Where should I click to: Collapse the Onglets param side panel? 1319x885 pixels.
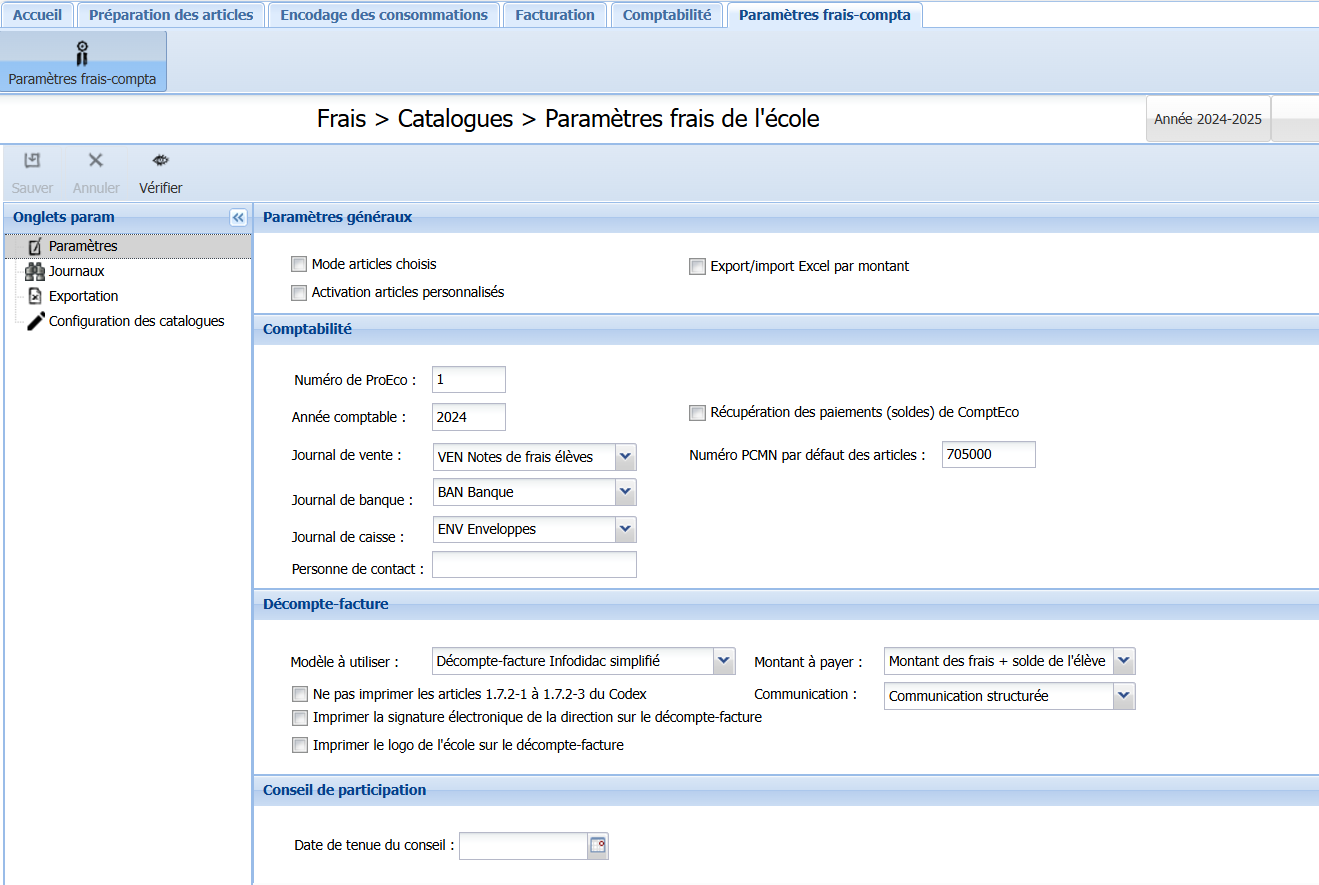coord(238,217)
